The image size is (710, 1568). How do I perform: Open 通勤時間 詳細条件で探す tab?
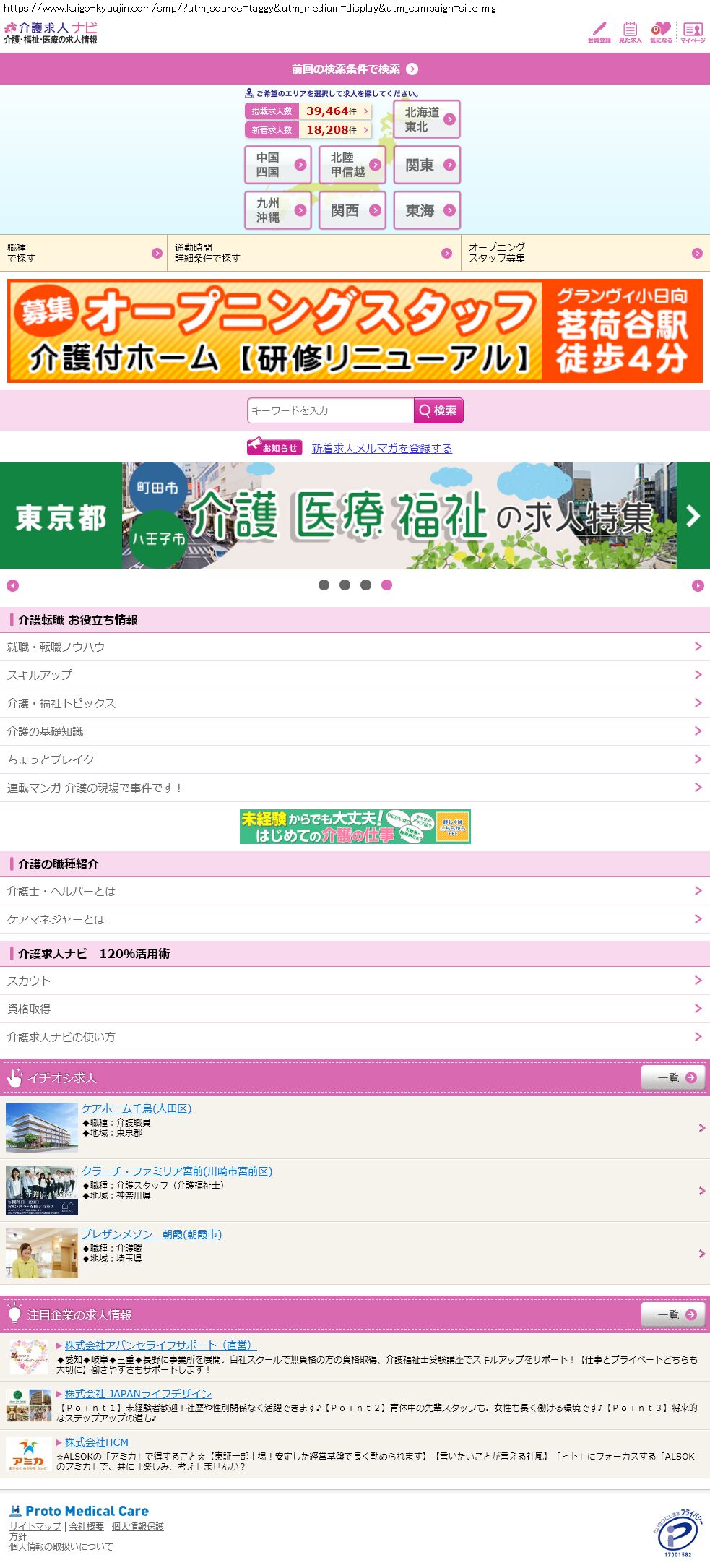314,253
